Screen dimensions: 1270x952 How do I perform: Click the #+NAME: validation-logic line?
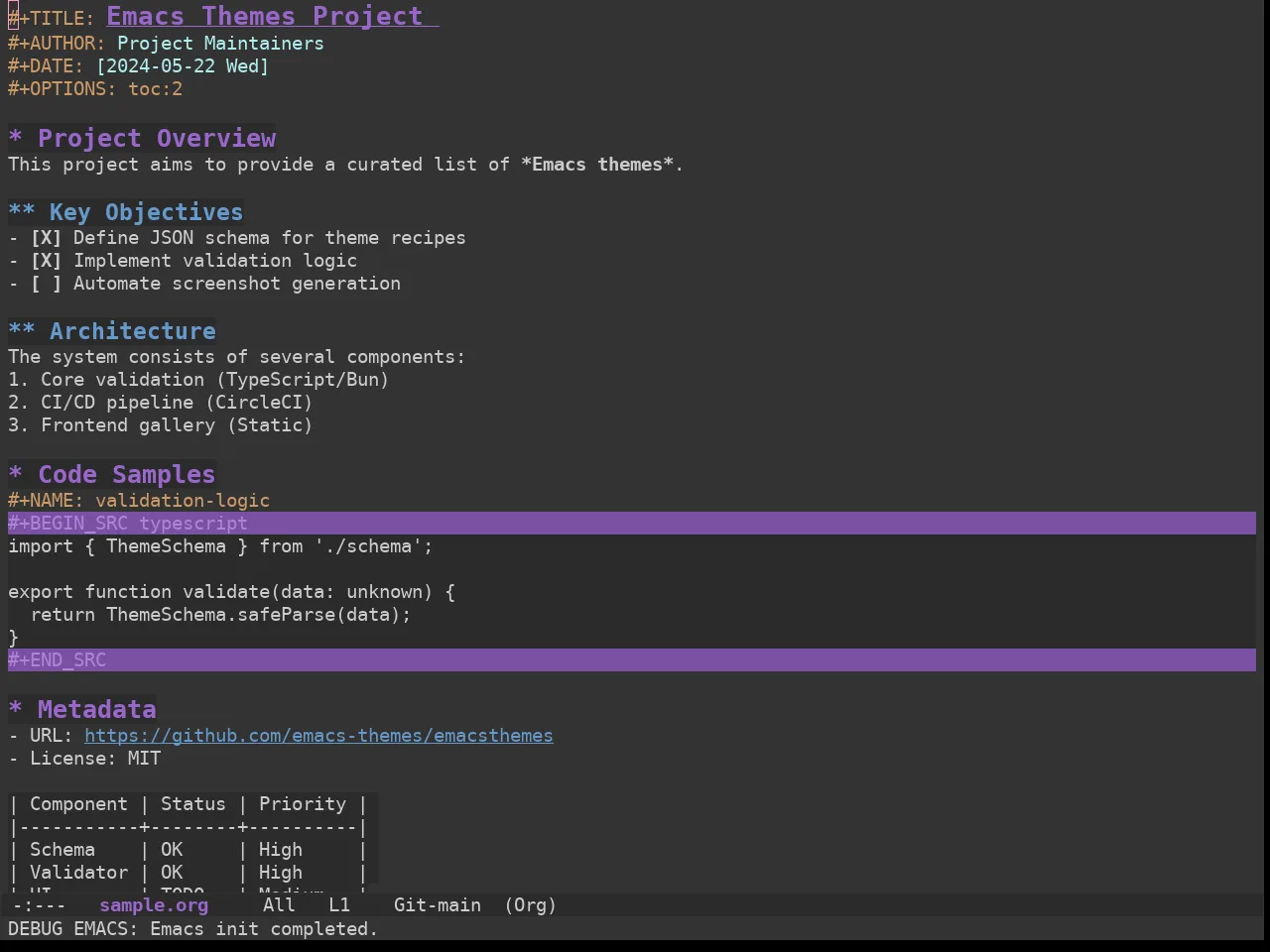point(139,501)
